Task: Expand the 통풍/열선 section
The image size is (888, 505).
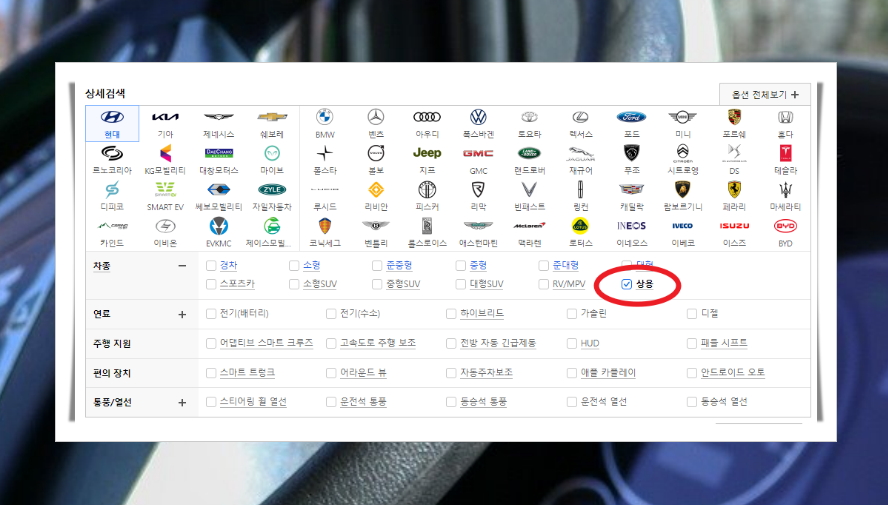Action: [x=182, y=403]
